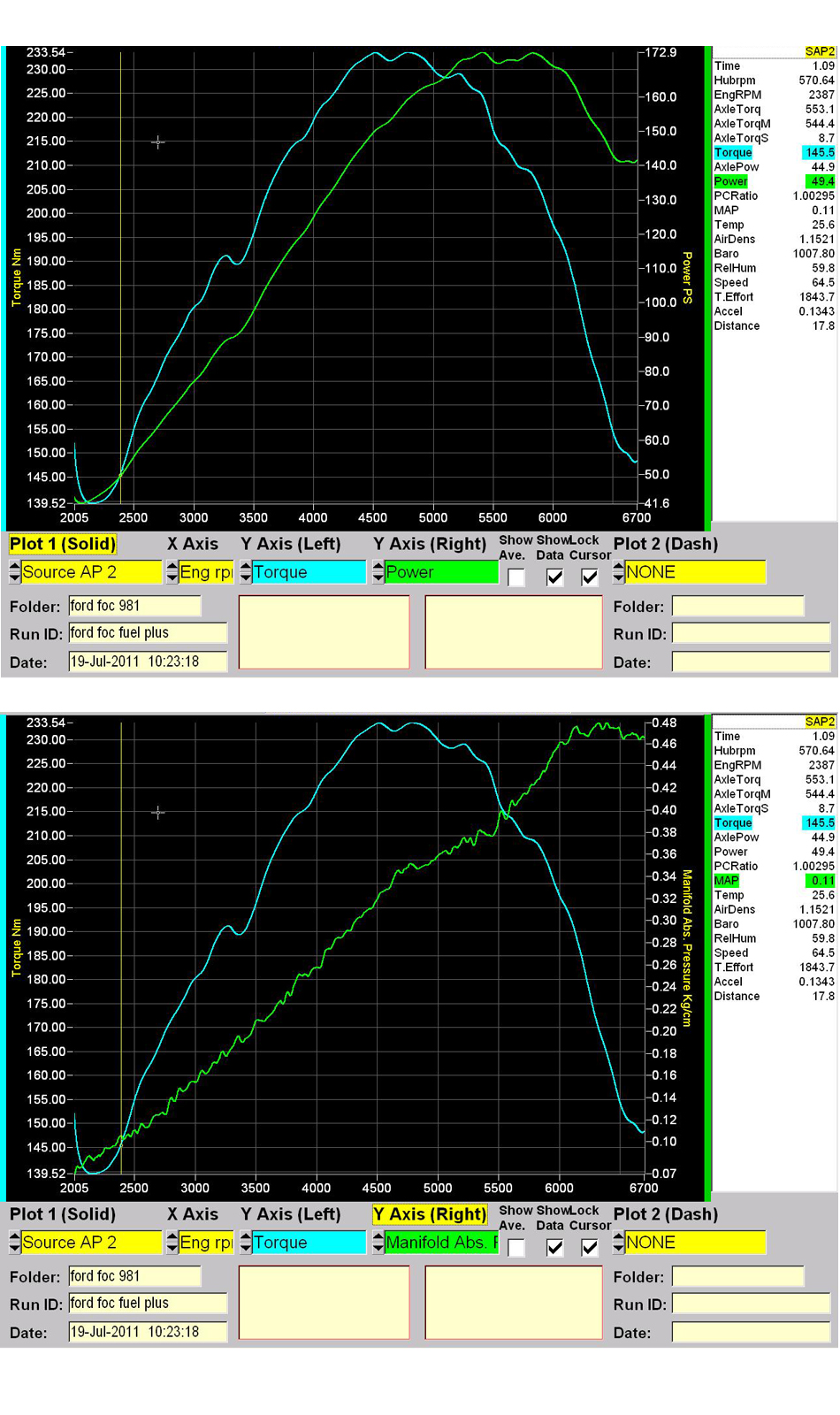
Task: Step the Power Y Axis (Right) selector arrows
Action: pyautogui.click(x=378, y=572)
